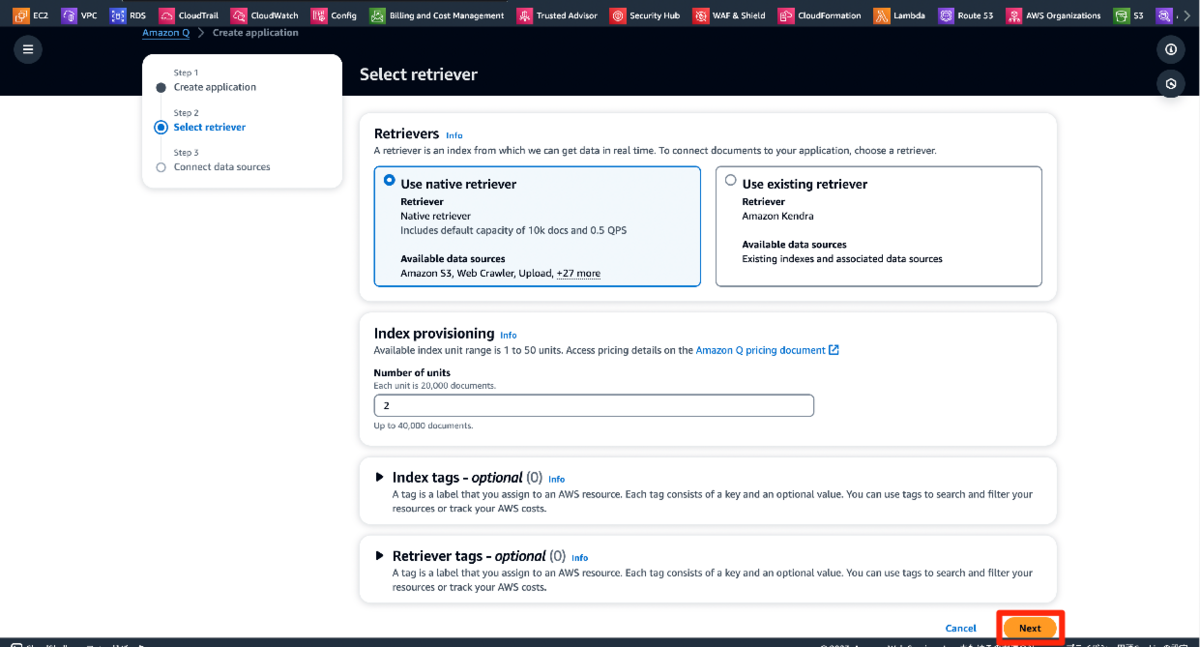Click the info panel icon at top right
The width and height of the screenshot is (1200, 647).
pyautogui.click(x=1170, y=49)
